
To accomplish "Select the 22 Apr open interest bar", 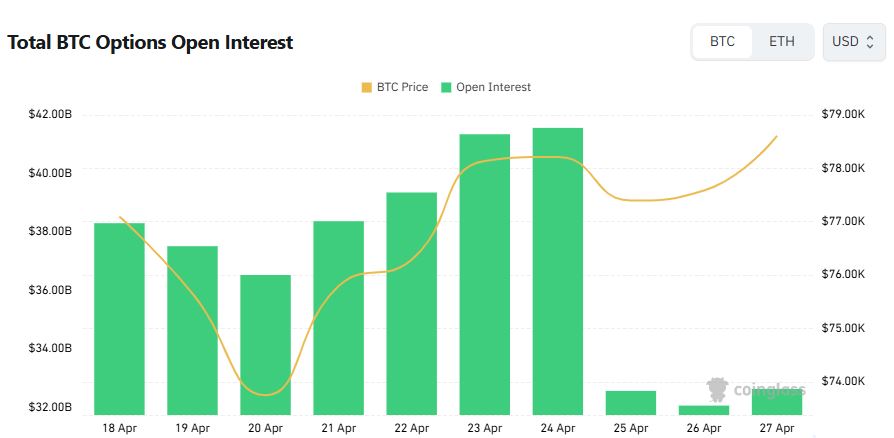I will [x=412, y=303].
